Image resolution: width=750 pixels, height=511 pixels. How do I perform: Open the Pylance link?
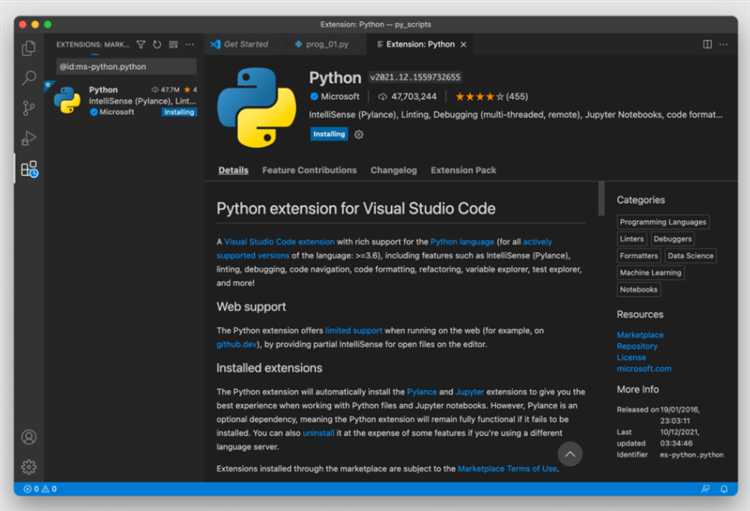coord(422,392)
